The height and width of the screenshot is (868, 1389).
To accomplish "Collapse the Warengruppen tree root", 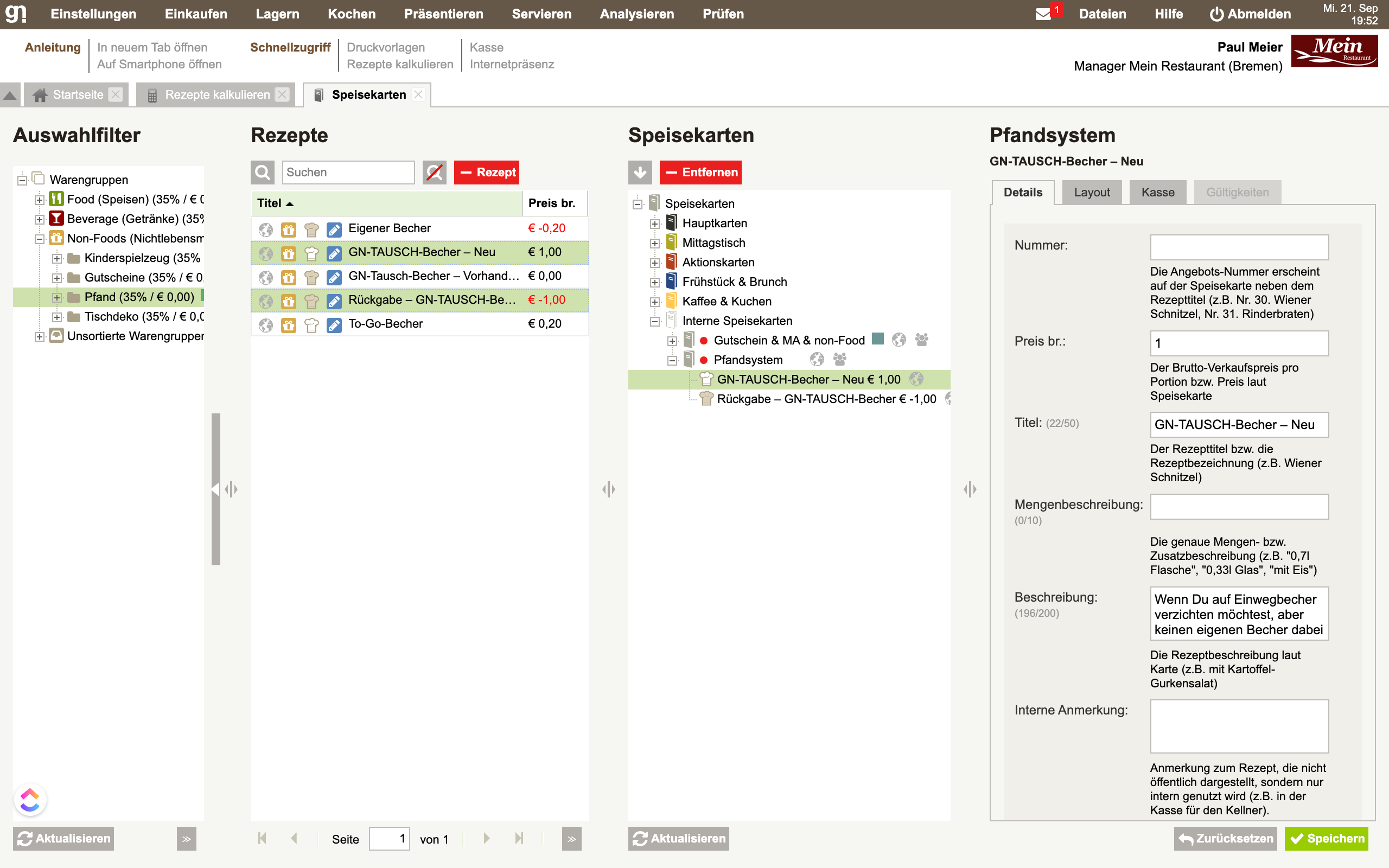I will [x=22, y=180].
